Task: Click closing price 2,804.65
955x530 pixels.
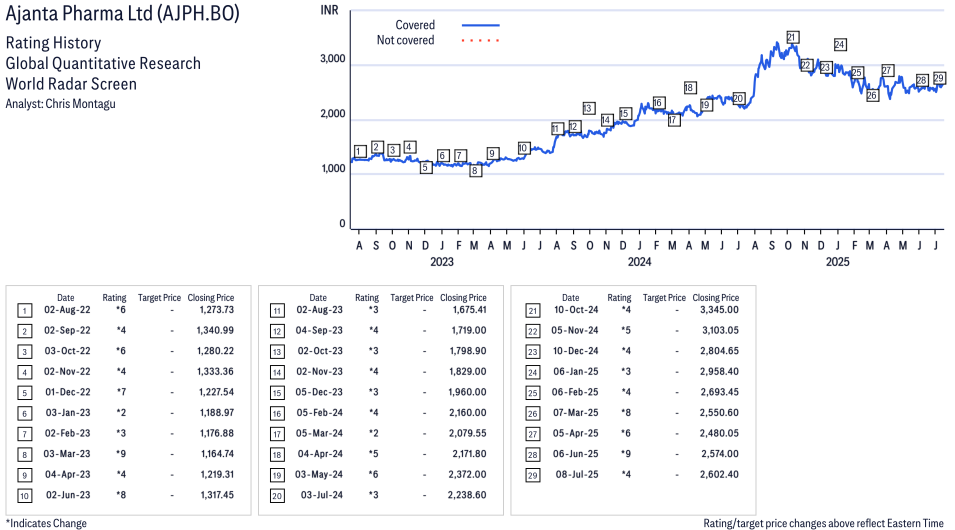Action: tap(719, 351)
